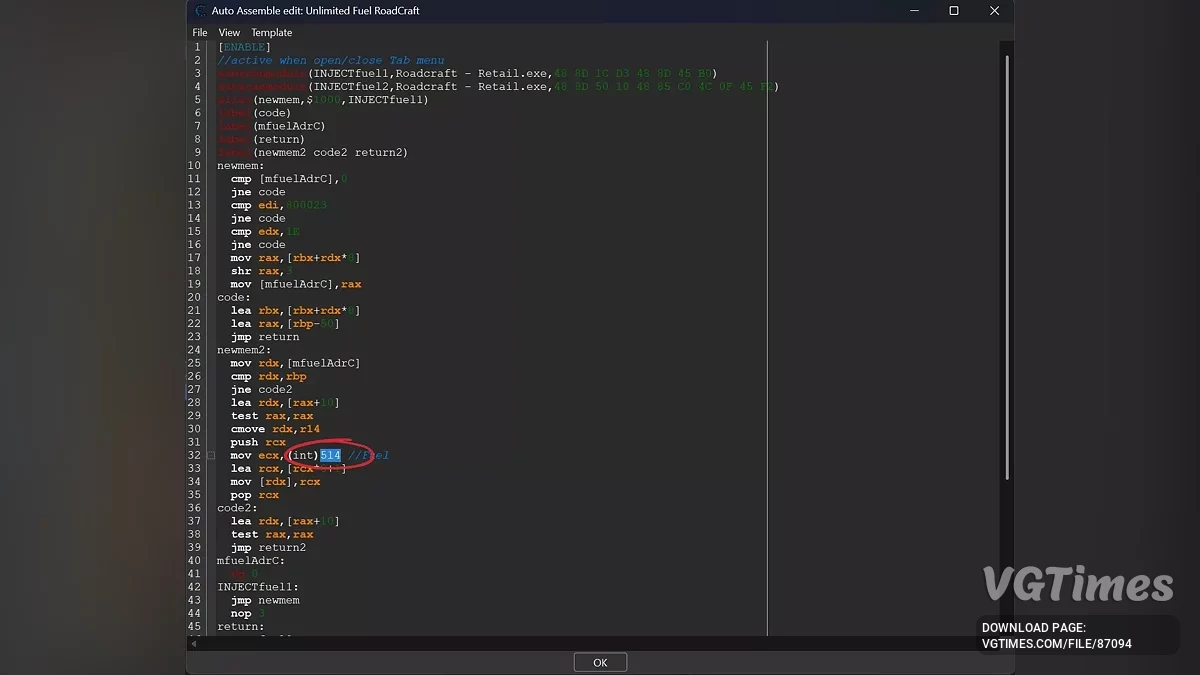Minimize the Auto Assemble window
Viewport: 1200px width, 675px height.
point(914,11)
